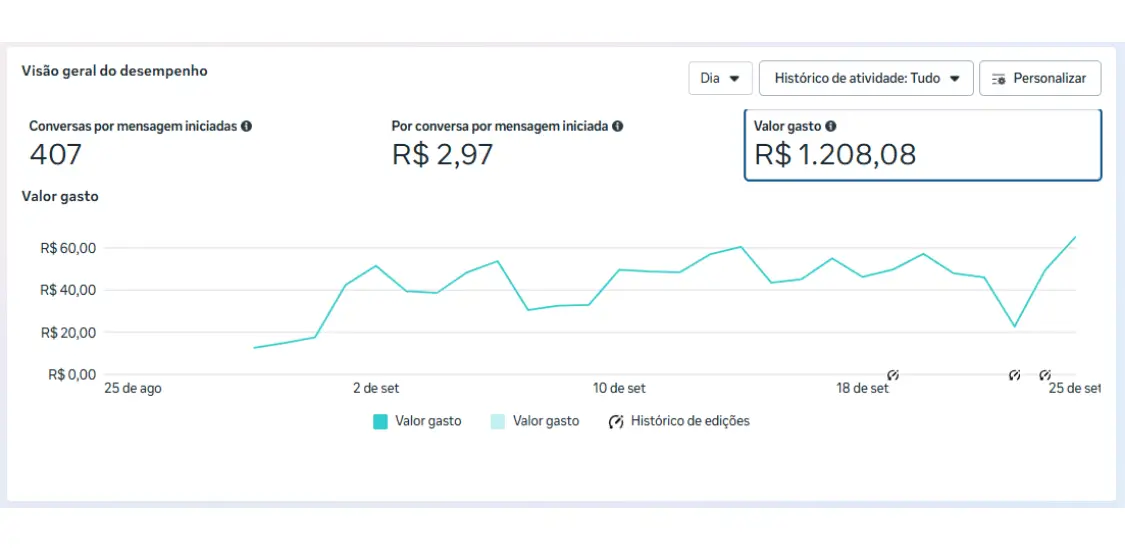Click the 407 conversations value
The height and width of the screenshot is (550, 1125).
click(56, 155)
